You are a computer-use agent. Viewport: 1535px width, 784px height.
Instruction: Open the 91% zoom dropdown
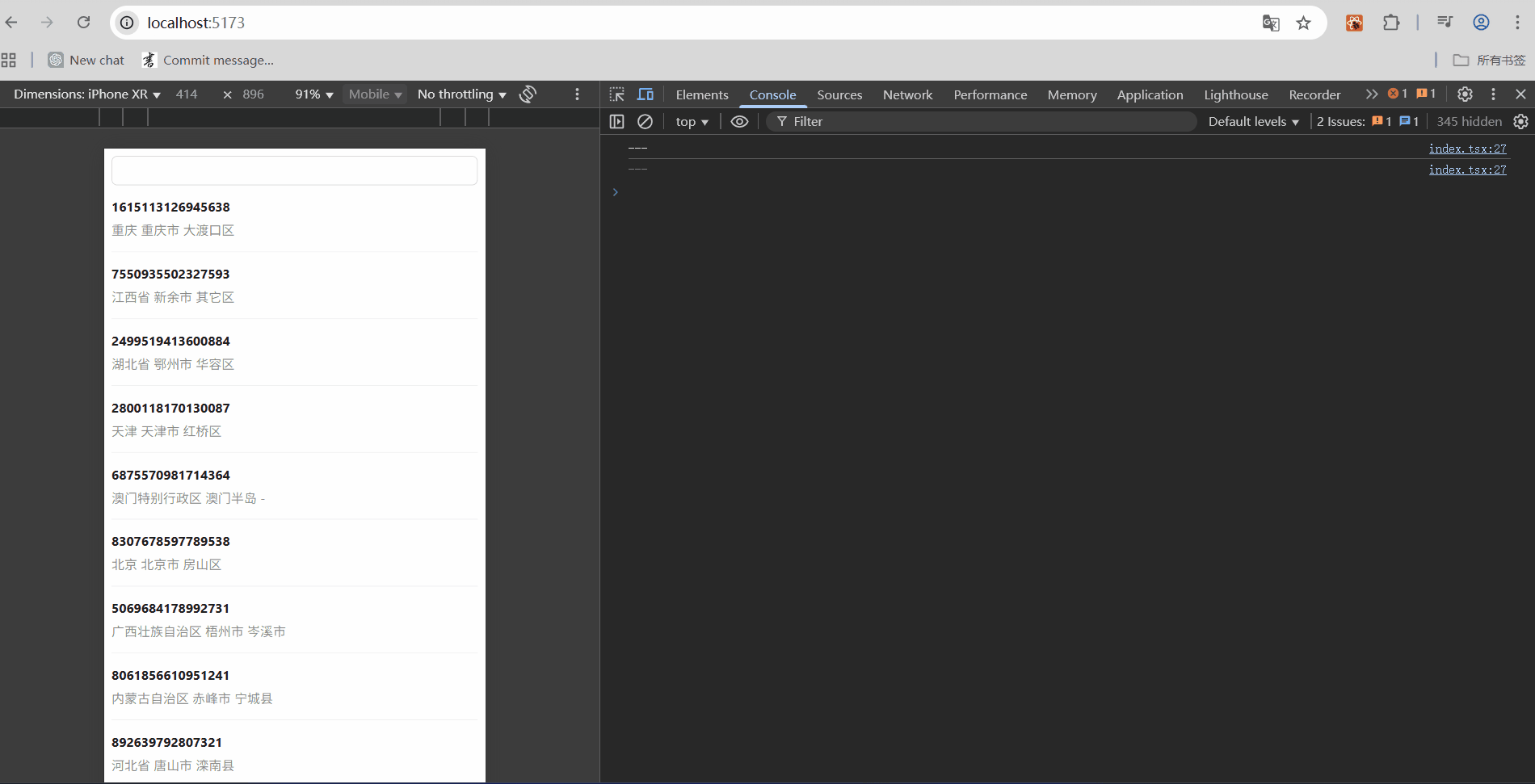coord(314,94)
